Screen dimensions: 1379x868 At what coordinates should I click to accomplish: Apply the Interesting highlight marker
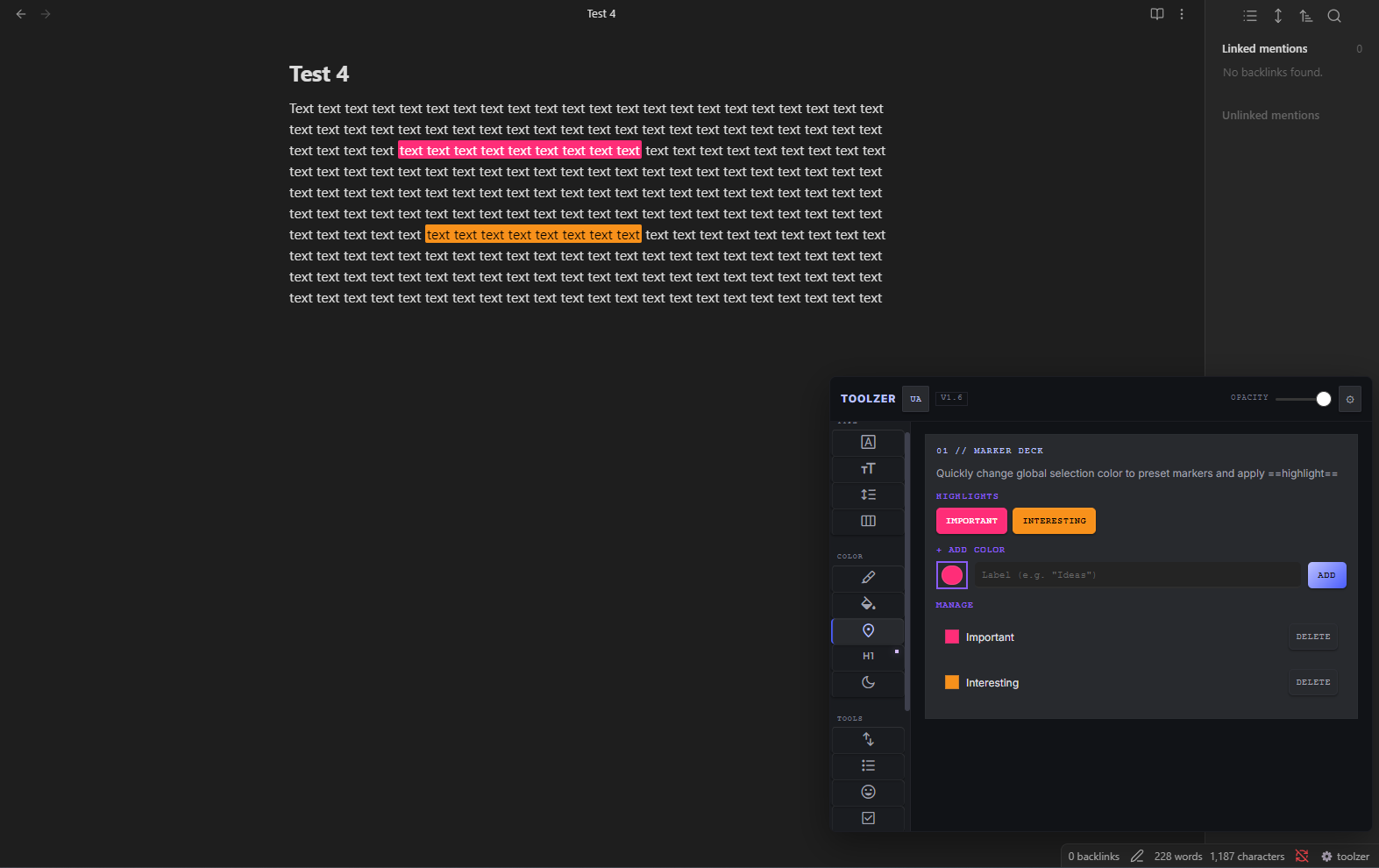pyautogui.click(x=1054, y=521)
